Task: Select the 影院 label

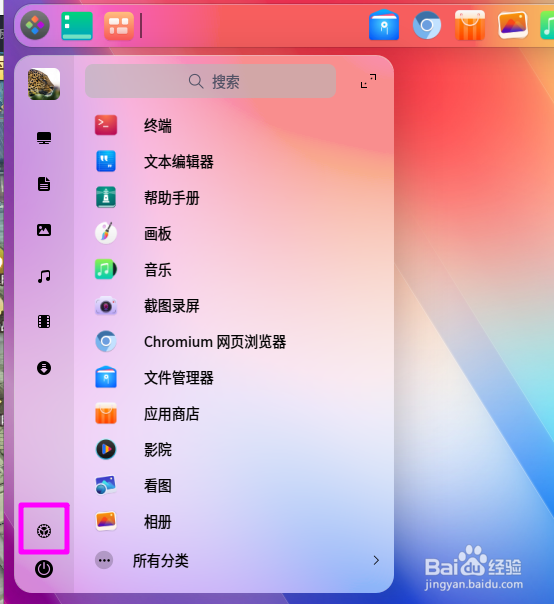Action: (158, 450)
